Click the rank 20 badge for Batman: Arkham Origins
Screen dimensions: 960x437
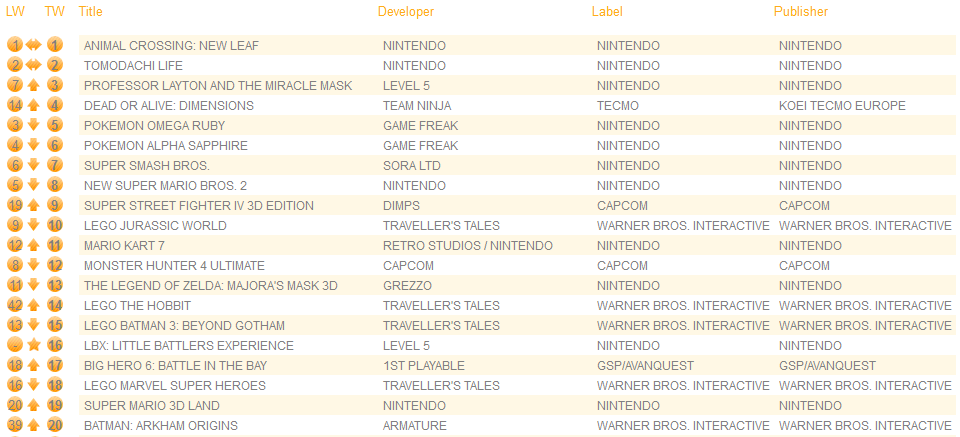tap(55, 425)
